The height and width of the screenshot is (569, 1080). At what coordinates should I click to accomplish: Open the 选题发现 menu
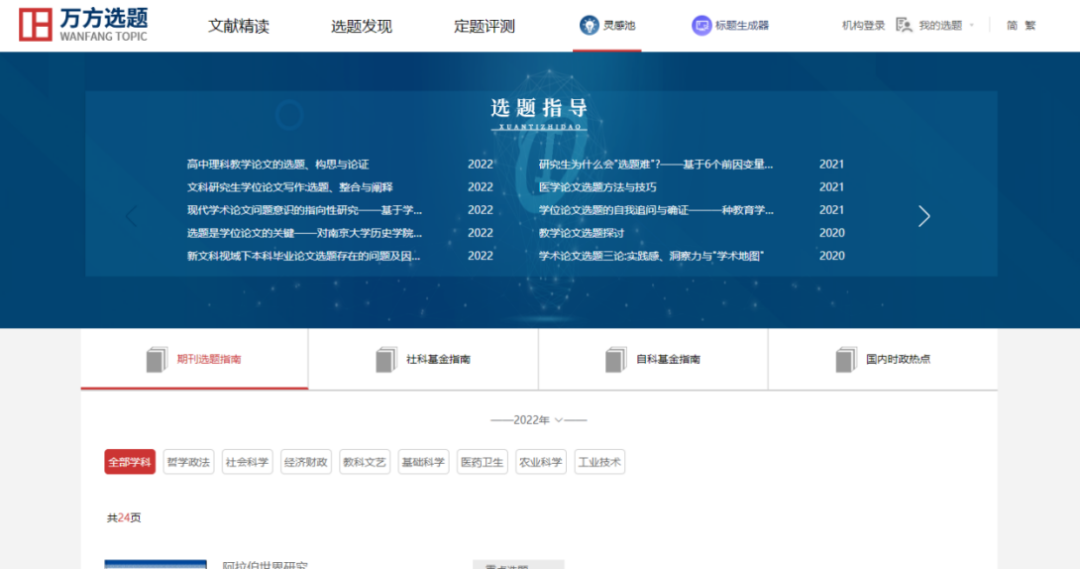(361, 26)
